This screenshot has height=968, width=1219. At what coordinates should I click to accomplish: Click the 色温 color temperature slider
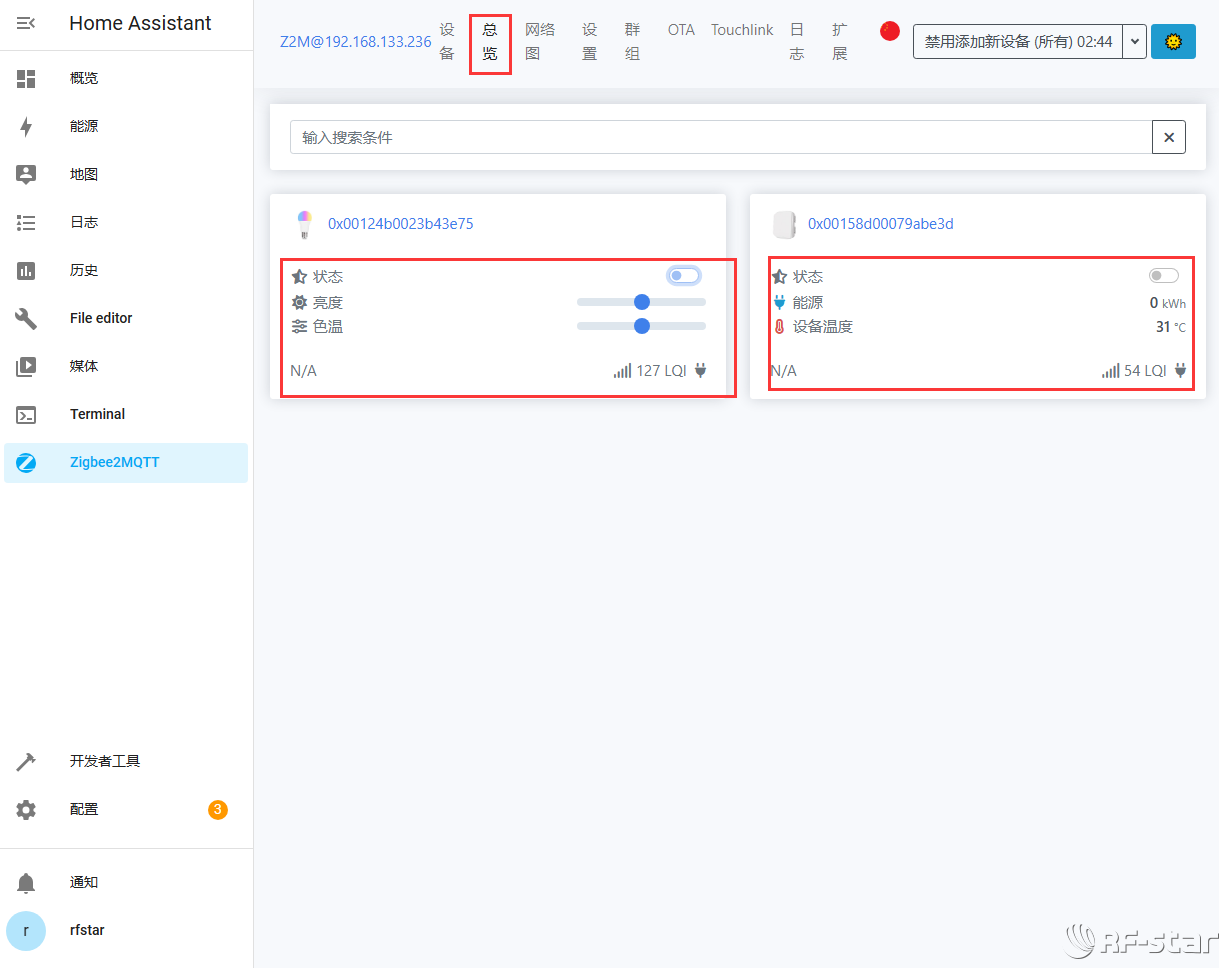(641, 326)
